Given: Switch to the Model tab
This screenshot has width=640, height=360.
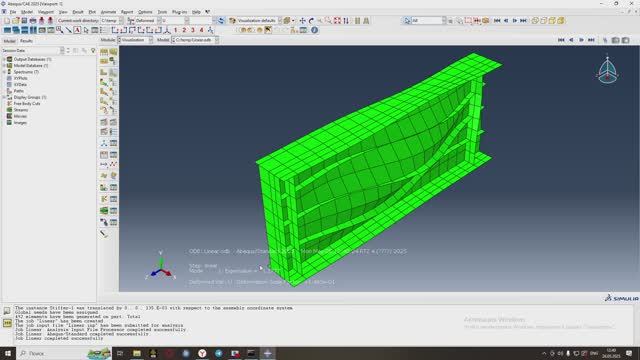Looking at the screenshot, I should coord(9,41).
